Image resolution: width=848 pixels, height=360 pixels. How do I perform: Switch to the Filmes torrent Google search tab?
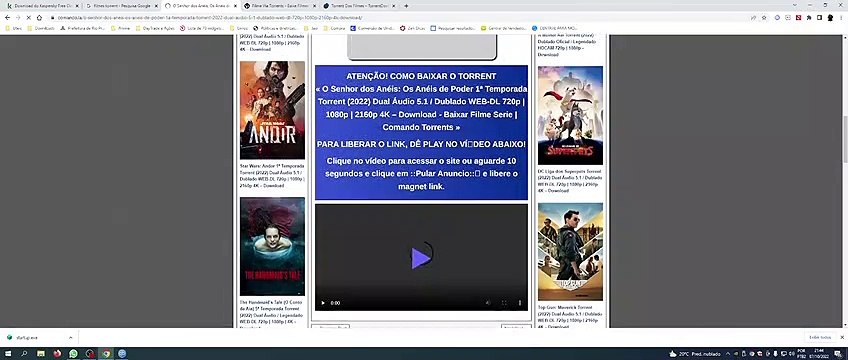pos(122,5)
